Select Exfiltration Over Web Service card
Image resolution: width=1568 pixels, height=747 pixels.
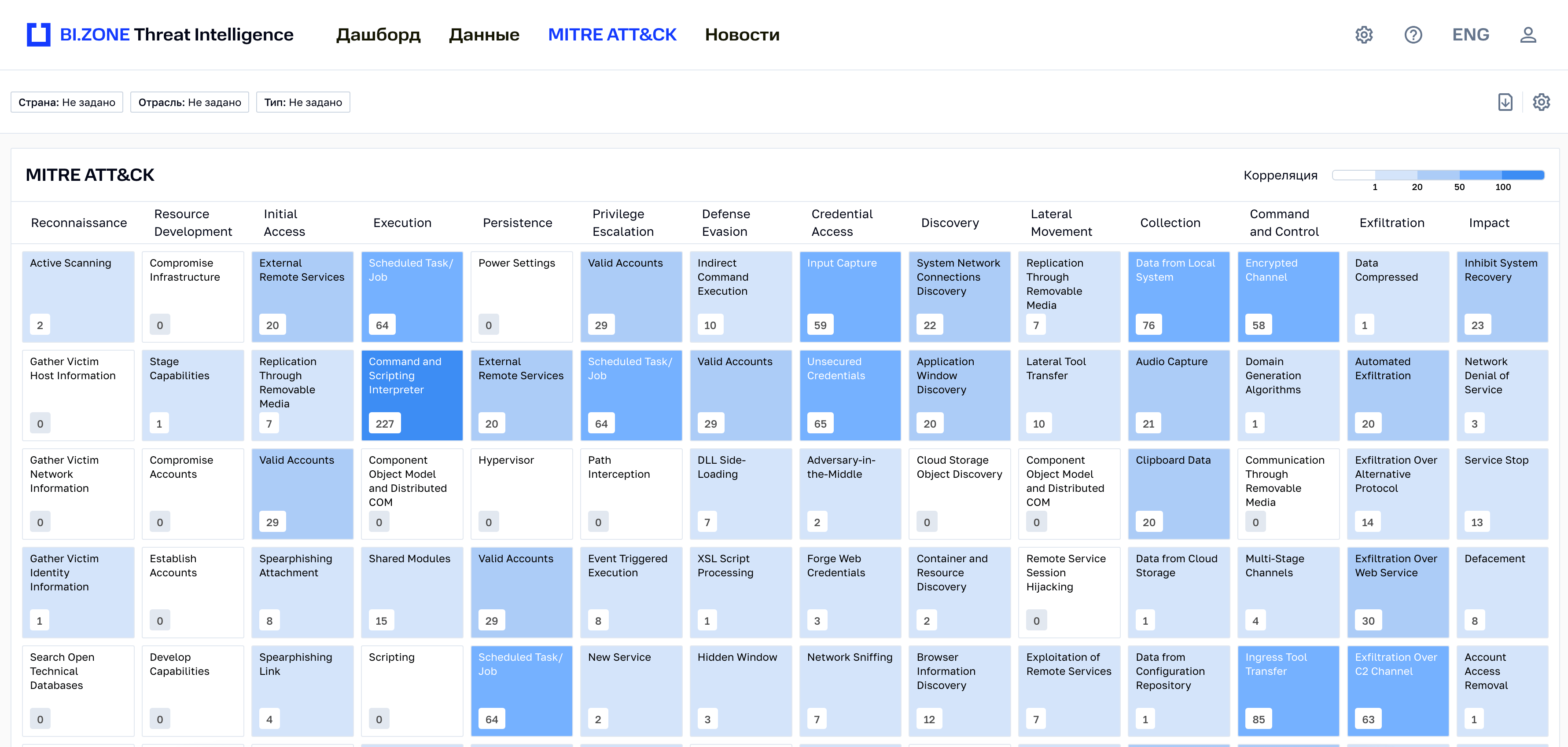click(x=1398, y=593)
